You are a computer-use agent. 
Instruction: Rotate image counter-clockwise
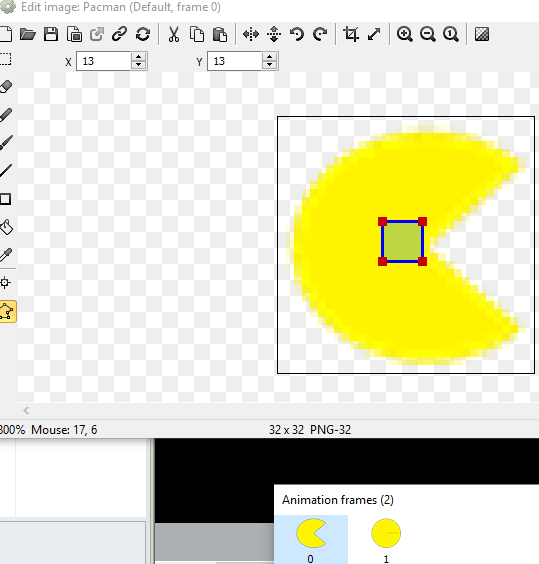tap(297, 34)
